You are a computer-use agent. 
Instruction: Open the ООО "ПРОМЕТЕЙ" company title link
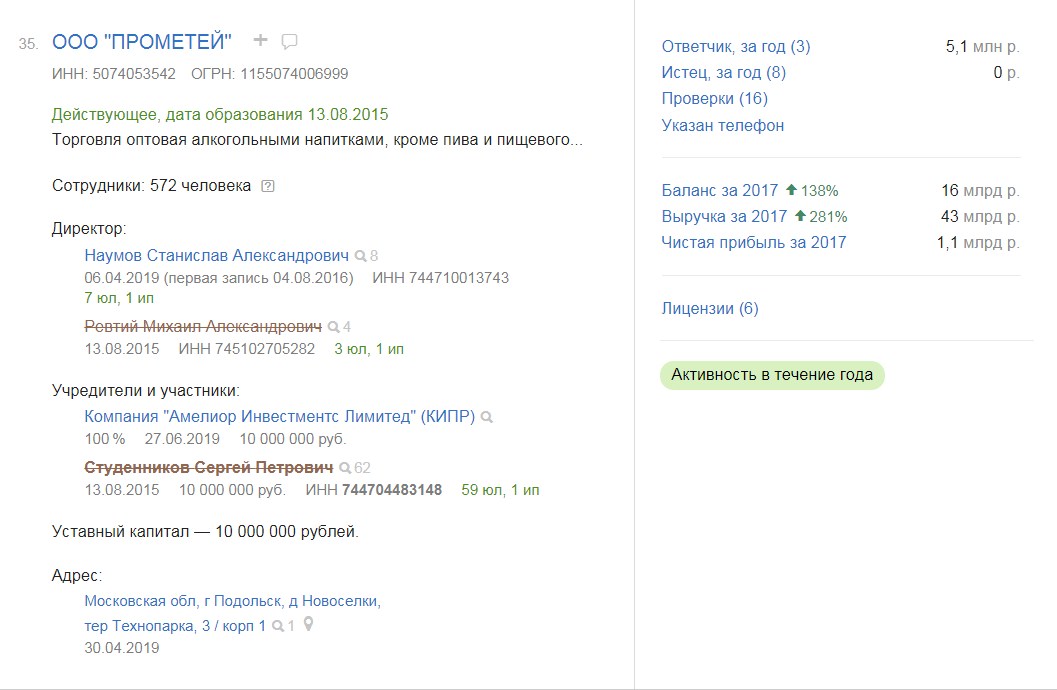point(142,41)
